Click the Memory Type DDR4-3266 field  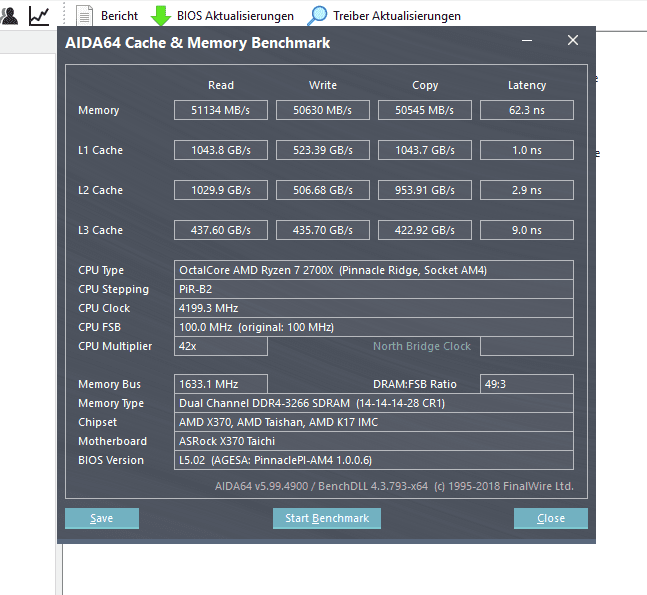click(374, 403)
